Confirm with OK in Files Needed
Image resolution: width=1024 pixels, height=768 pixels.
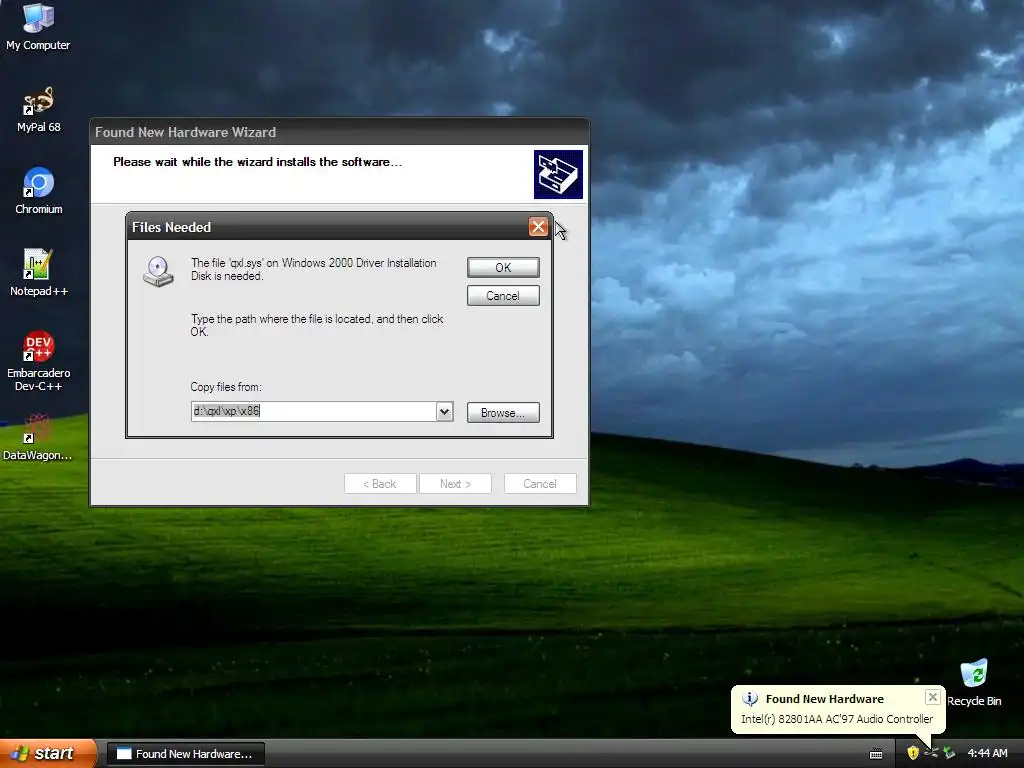[x=503, y=268]
